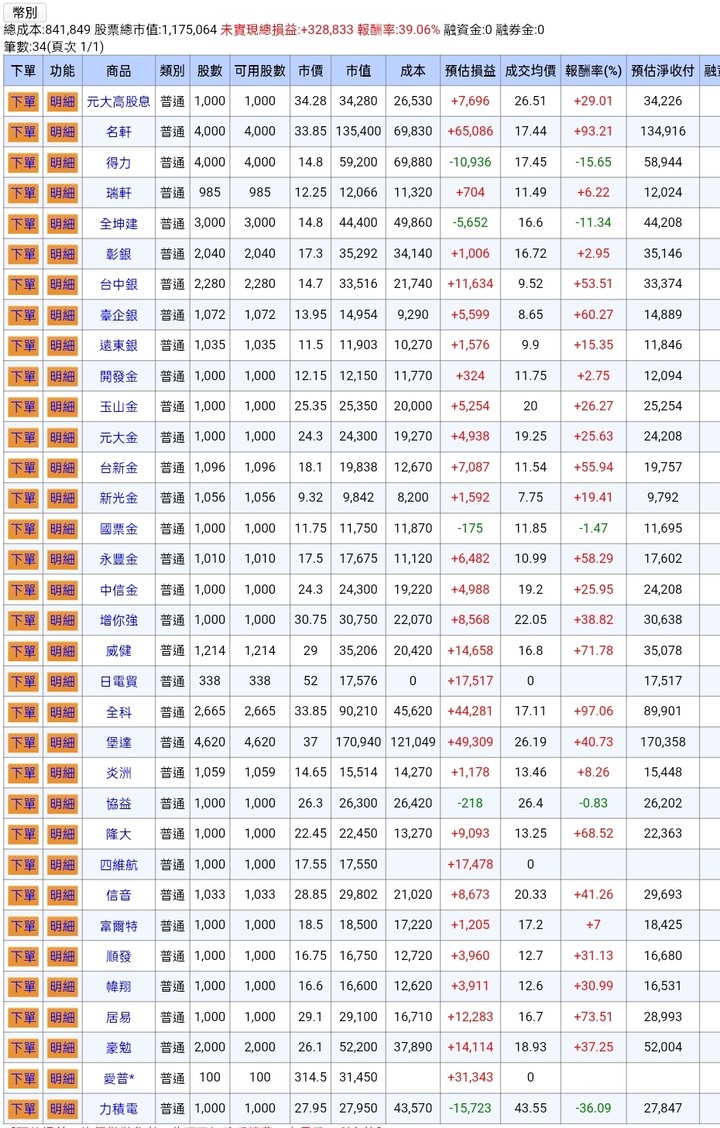This screenshot has height=1128, width=720.
Task: Open the 名軒 stock link
Action: click(119, 132)
